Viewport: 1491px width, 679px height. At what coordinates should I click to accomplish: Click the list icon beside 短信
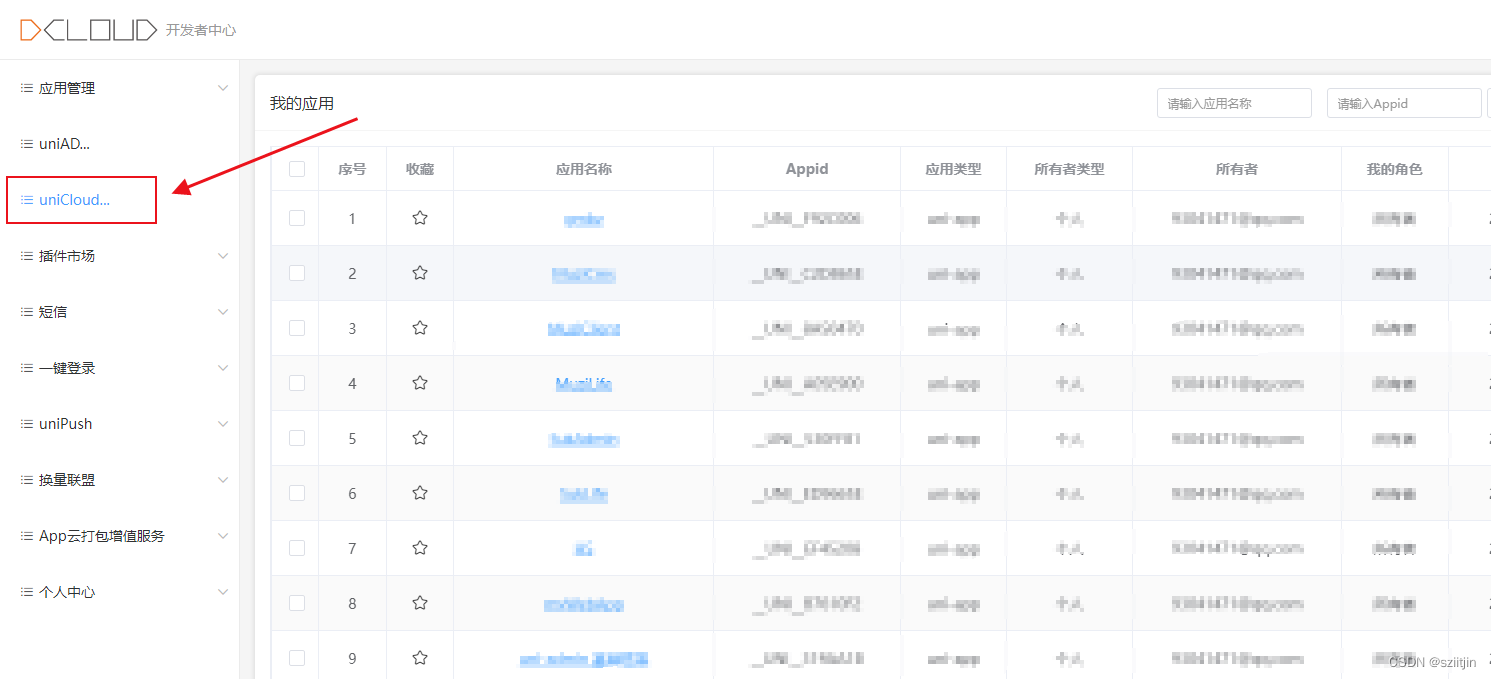click(x=27, y=312)
